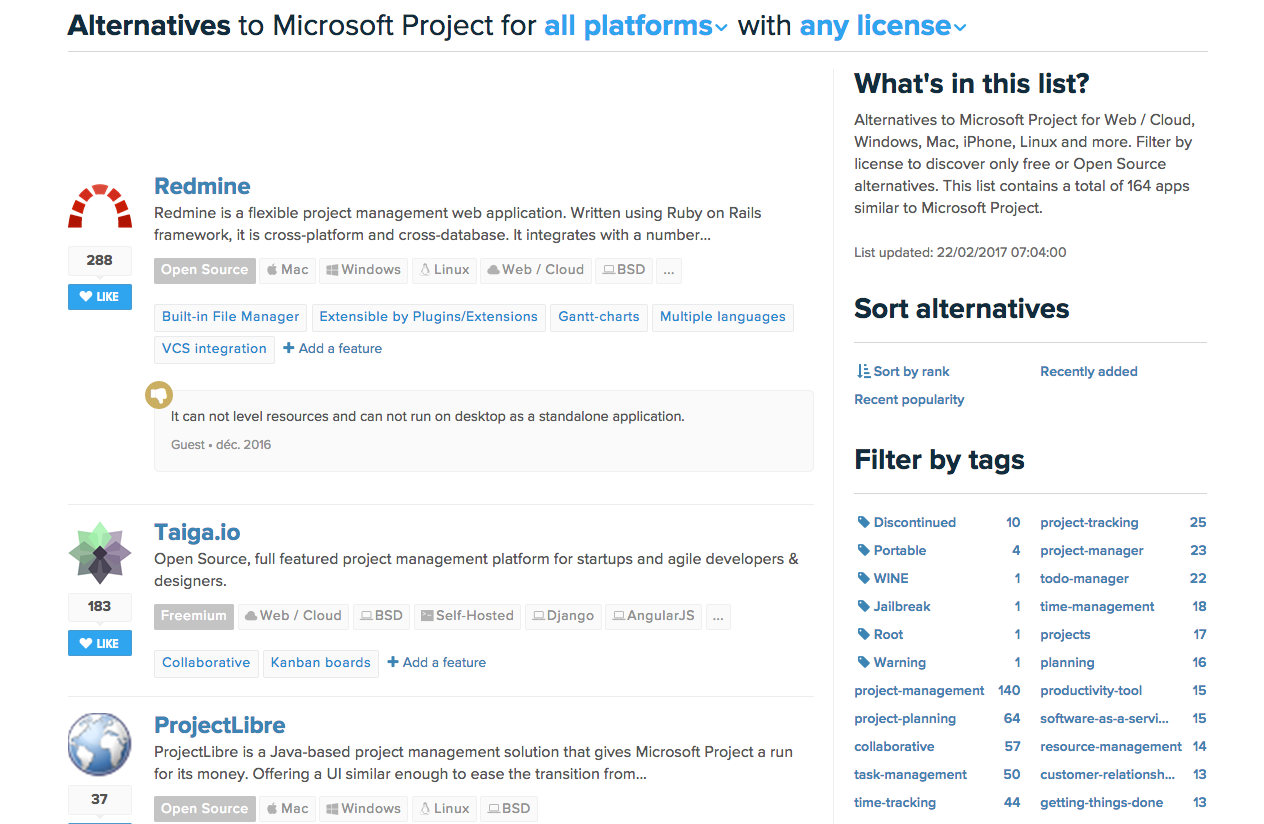The width and height of the screenshot is (1264, 824).
Task: Click the ProjectLibre globe icon
Action: click(x=100, y=745)
